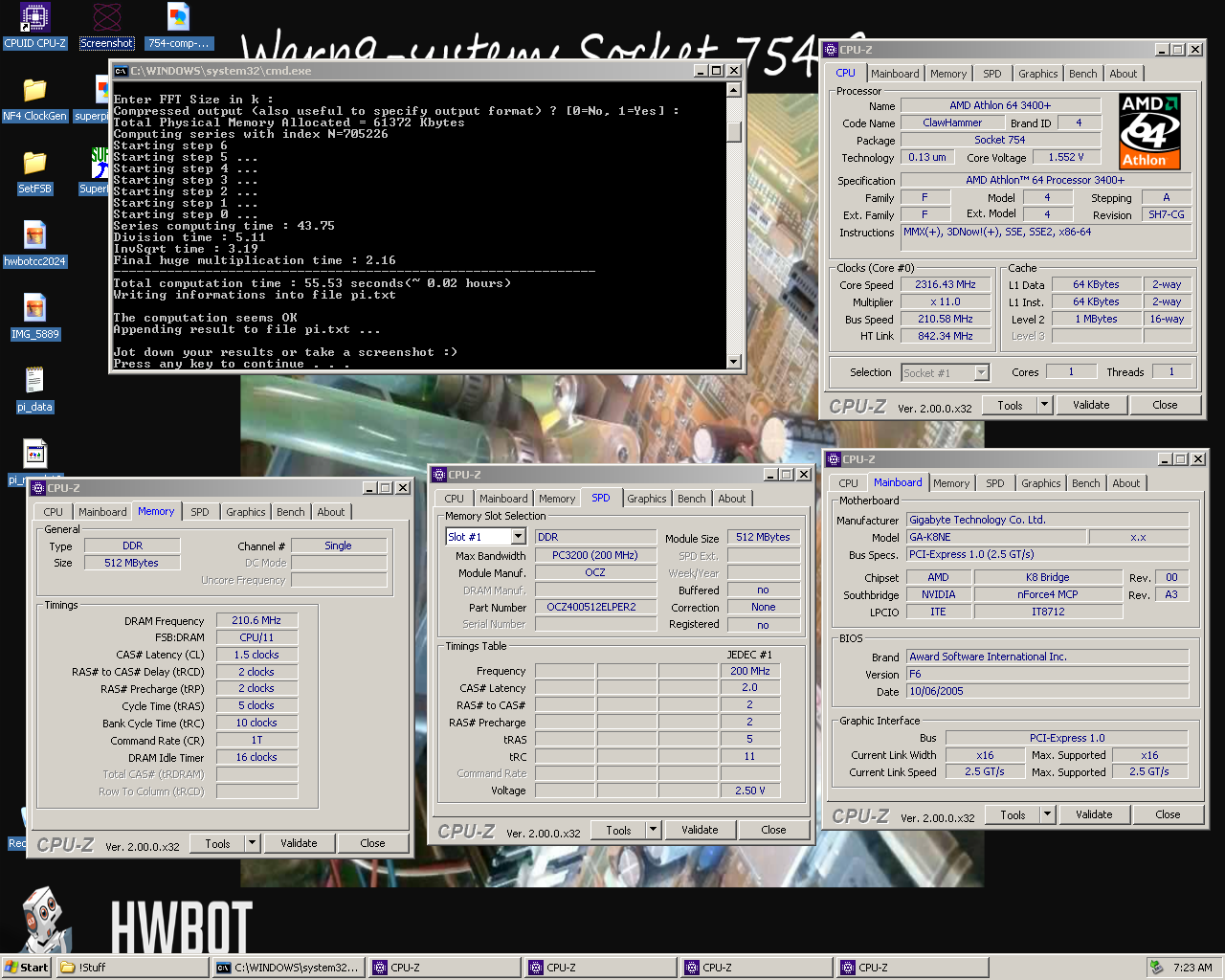Image resolution: width=1225 pixels, height=980 pixels.
Task: Select the last CPU-Z taskbar button
Action: (912, 968)
